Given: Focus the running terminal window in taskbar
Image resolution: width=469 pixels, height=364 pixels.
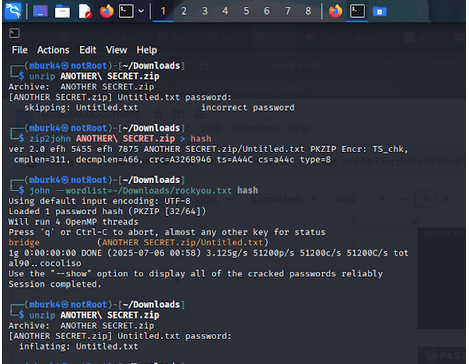Looking at the screenshot, I should (x=357, y=11).
